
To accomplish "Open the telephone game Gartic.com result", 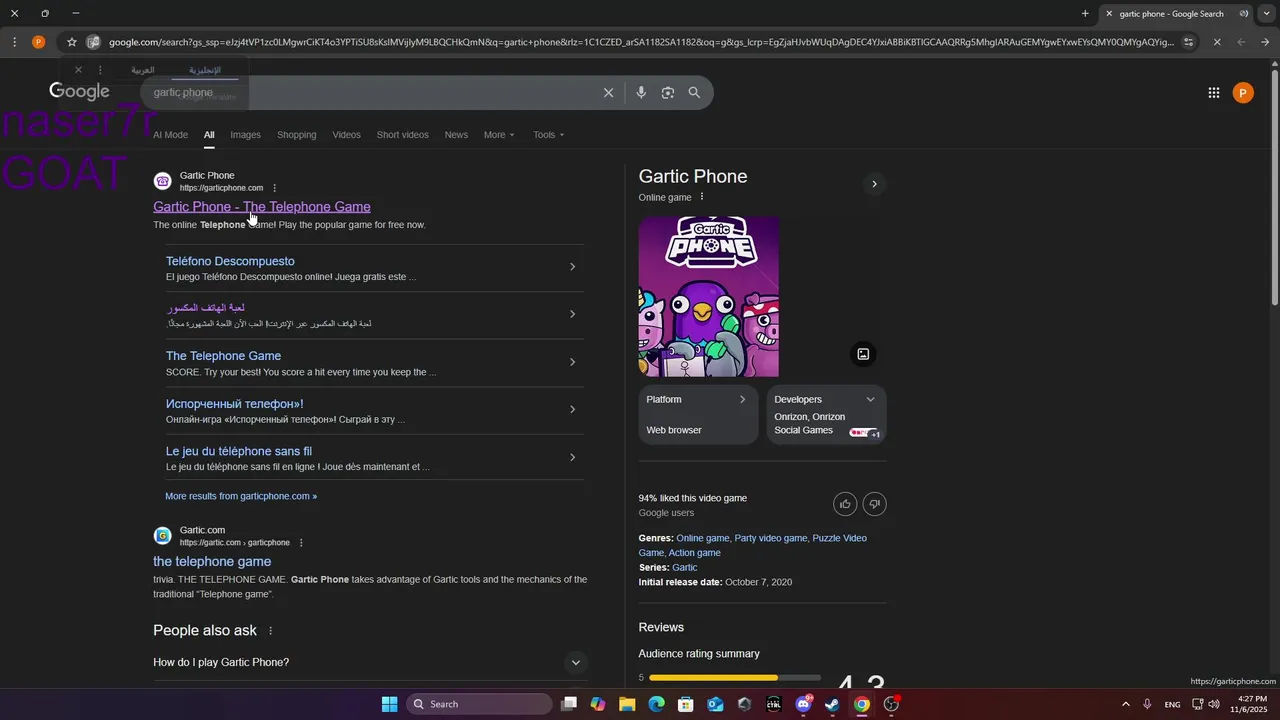I will pyautogui.click(x=212, y=561).
